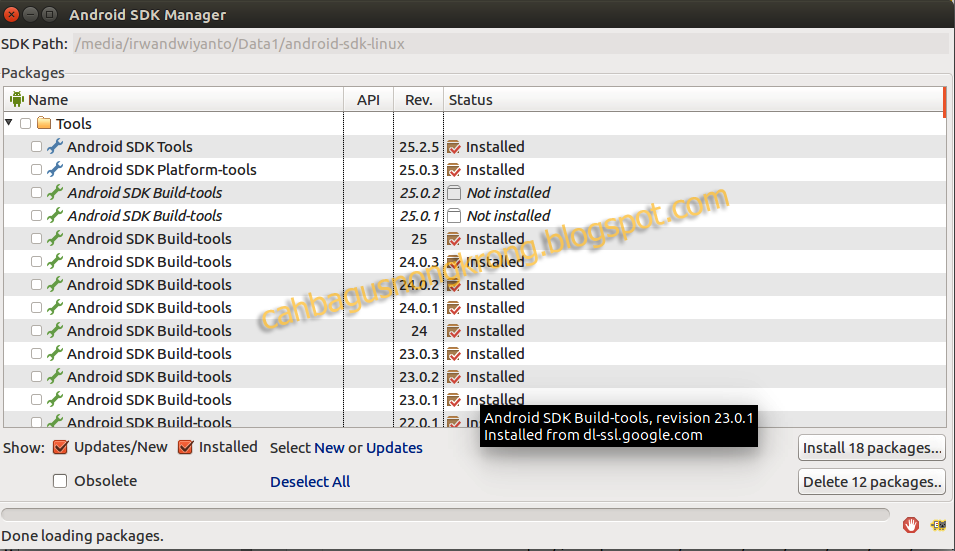Viewport: 955px width, 551px height.
Task: Click wrench icon of Build-tools revision 24
Action: [55, 331]
